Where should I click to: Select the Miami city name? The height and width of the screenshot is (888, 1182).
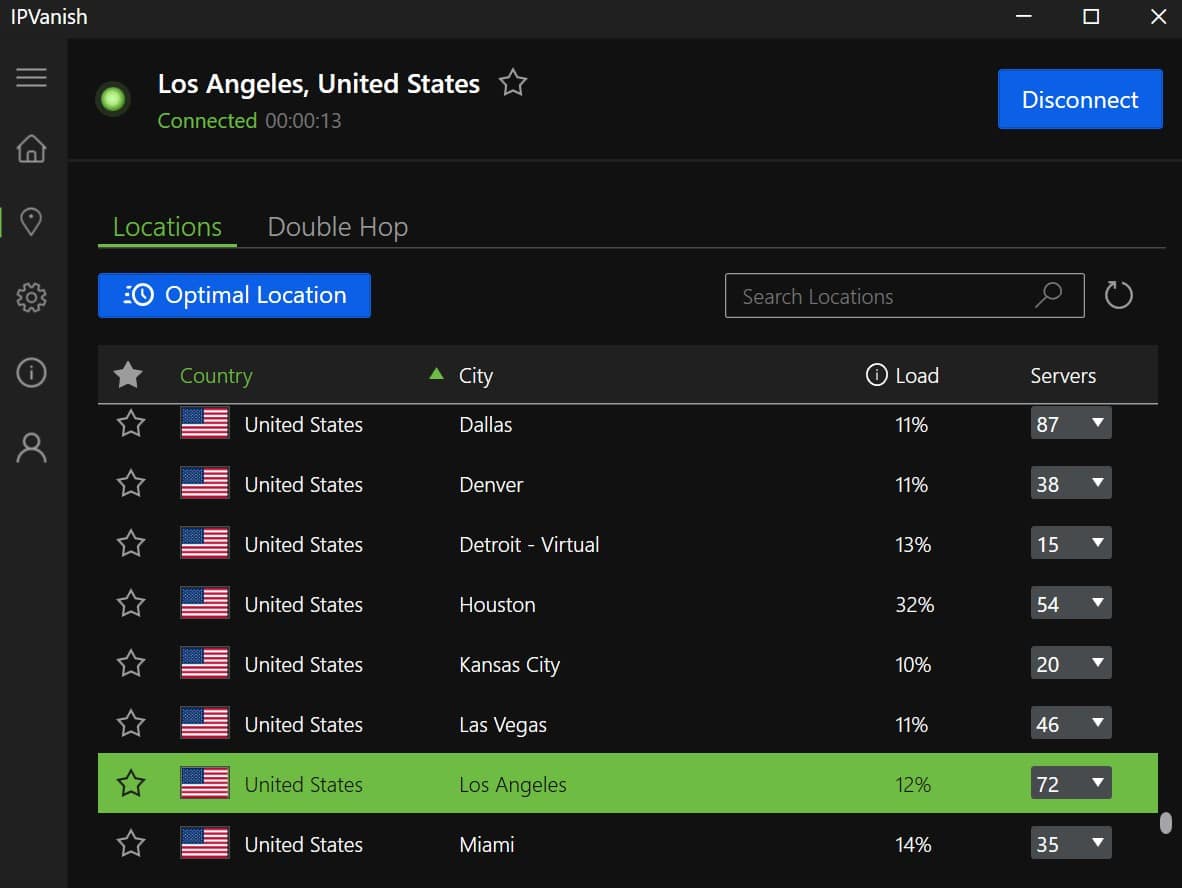(487, 844)
